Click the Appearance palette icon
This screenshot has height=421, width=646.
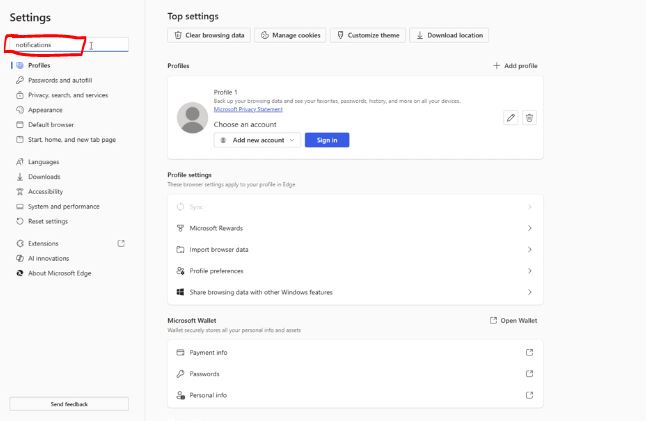point(19,110)
